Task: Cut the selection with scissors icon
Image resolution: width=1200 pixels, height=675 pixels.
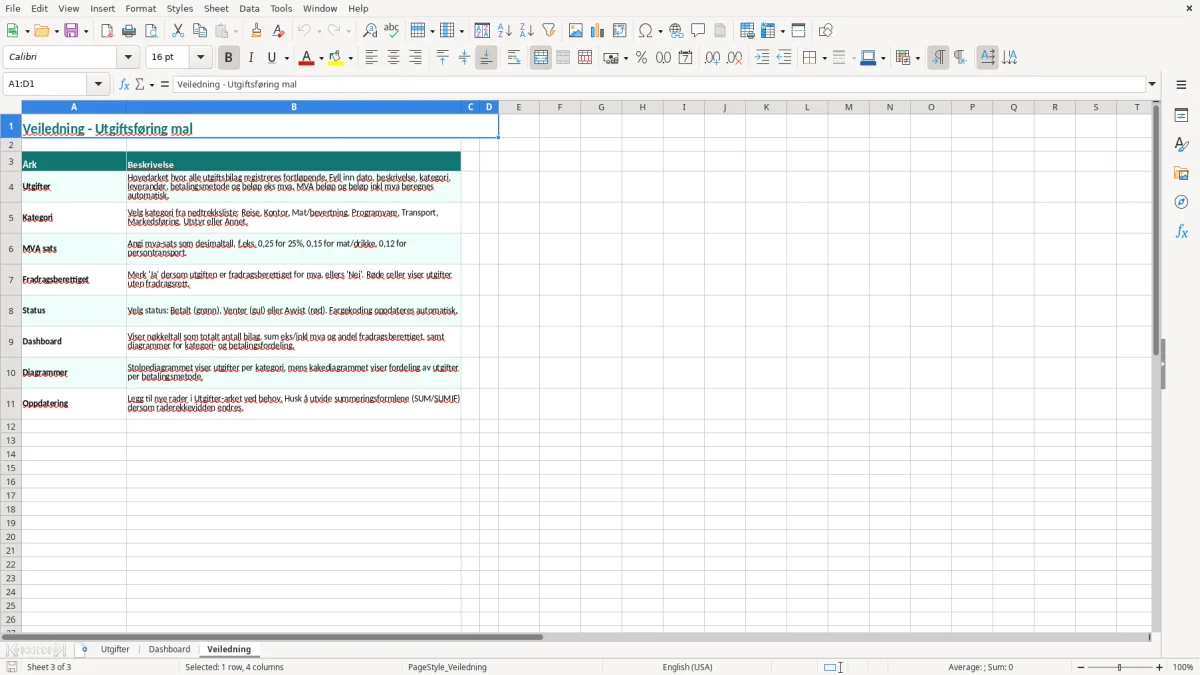Action: tap(178, 31)
